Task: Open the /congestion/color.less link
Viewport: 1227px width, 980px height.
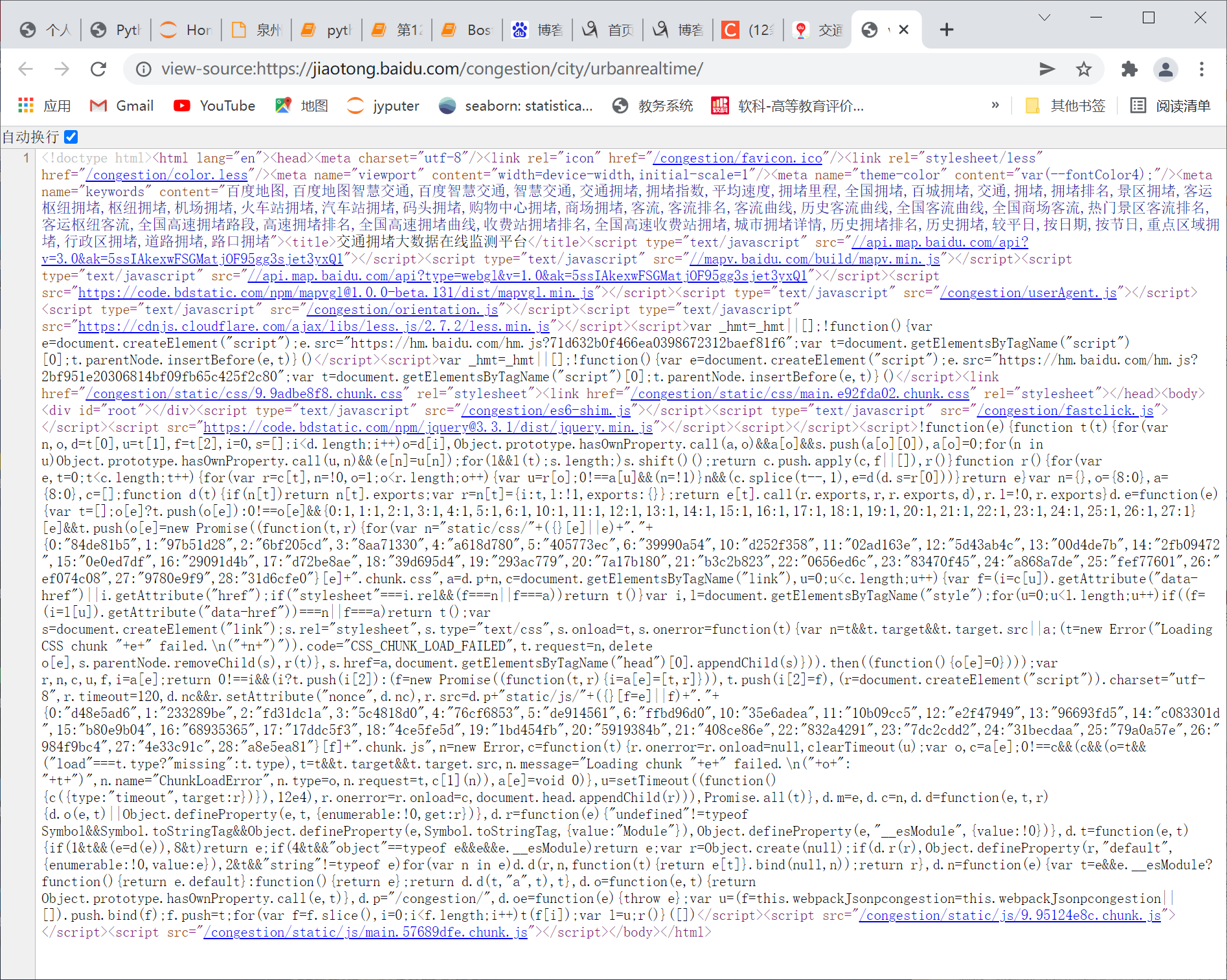Action: point(167,175)
